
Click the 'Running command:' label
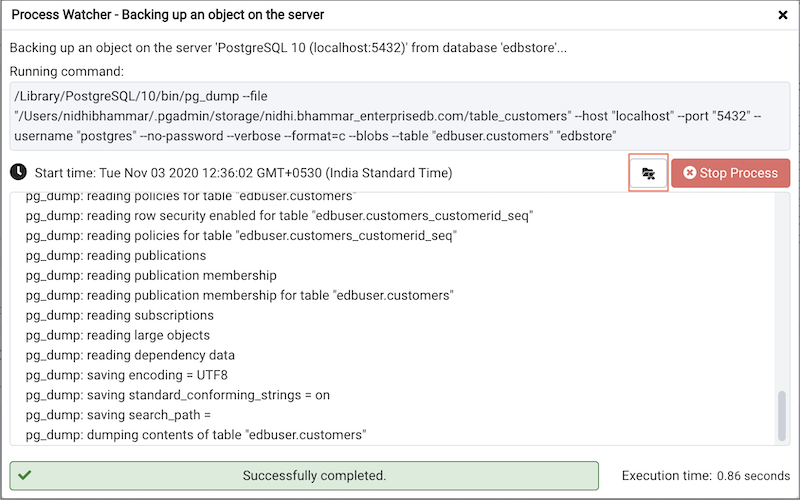click(67, 71)
